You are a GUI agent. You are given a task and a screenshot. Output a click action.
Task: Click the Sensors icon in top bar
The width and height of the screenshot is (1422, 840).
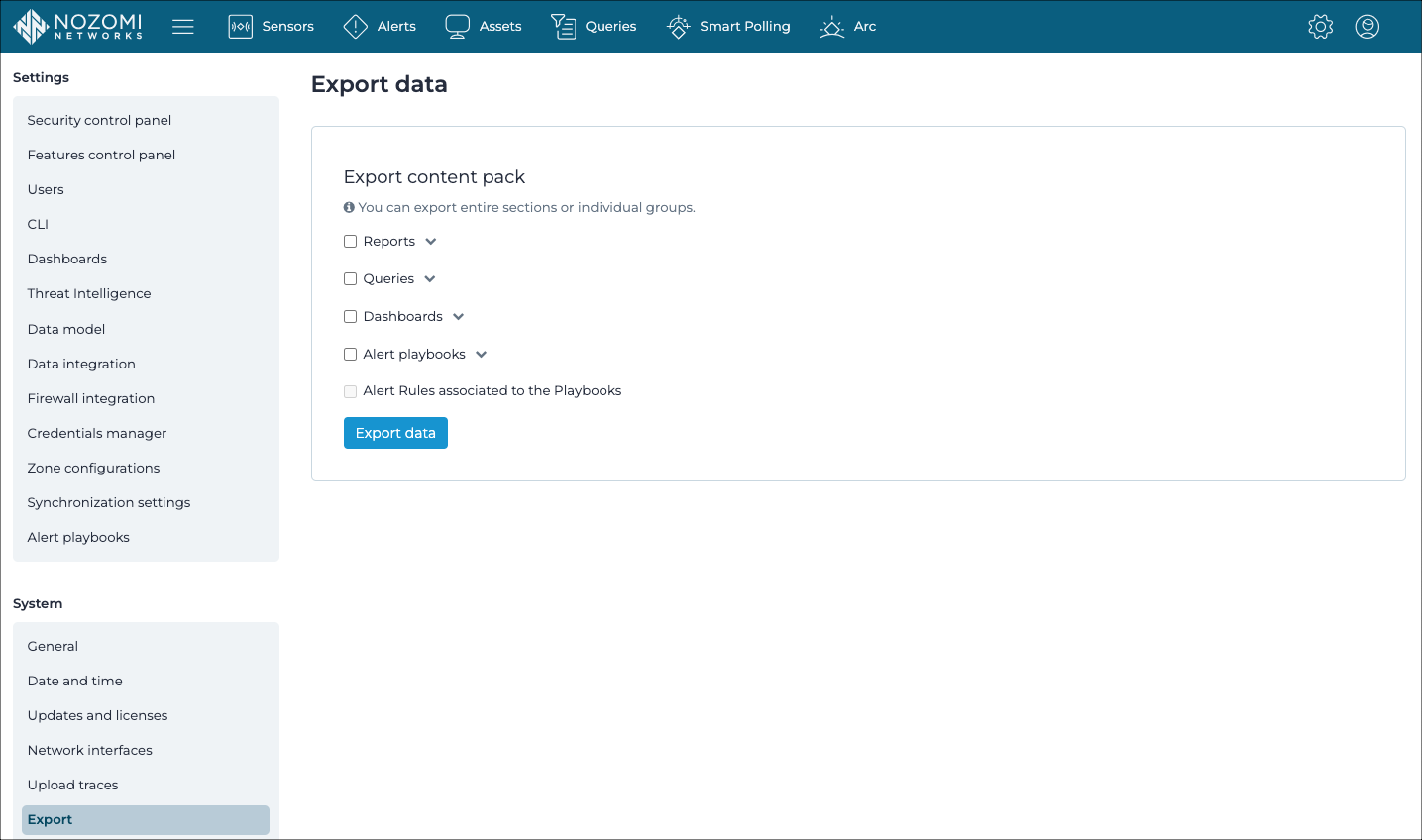tap(240, 27)
